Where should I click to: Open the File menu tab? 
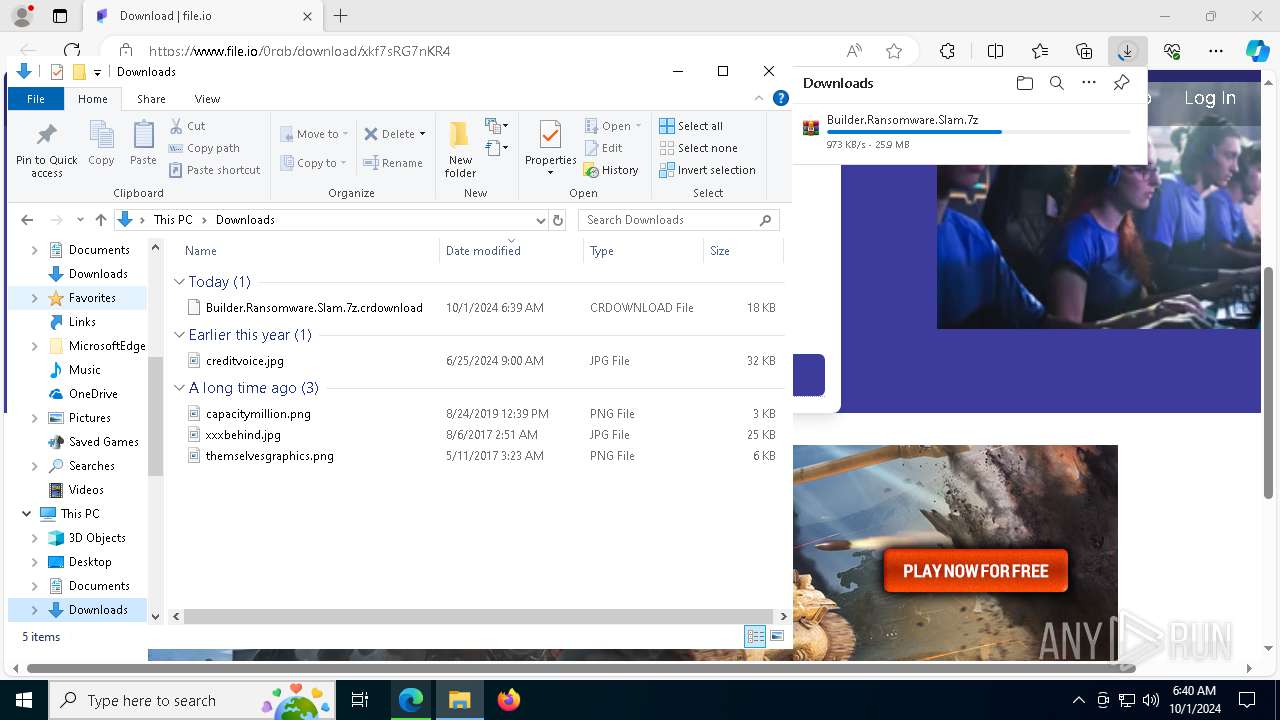(x=36, y=99)
